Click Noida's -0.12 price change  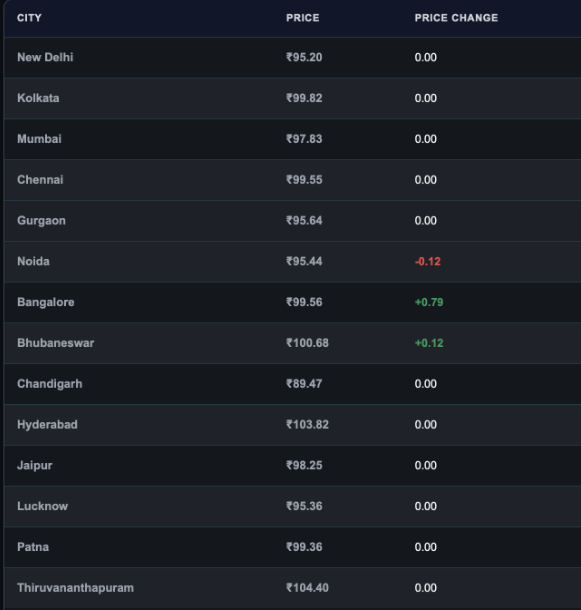(x=428, y=261)
